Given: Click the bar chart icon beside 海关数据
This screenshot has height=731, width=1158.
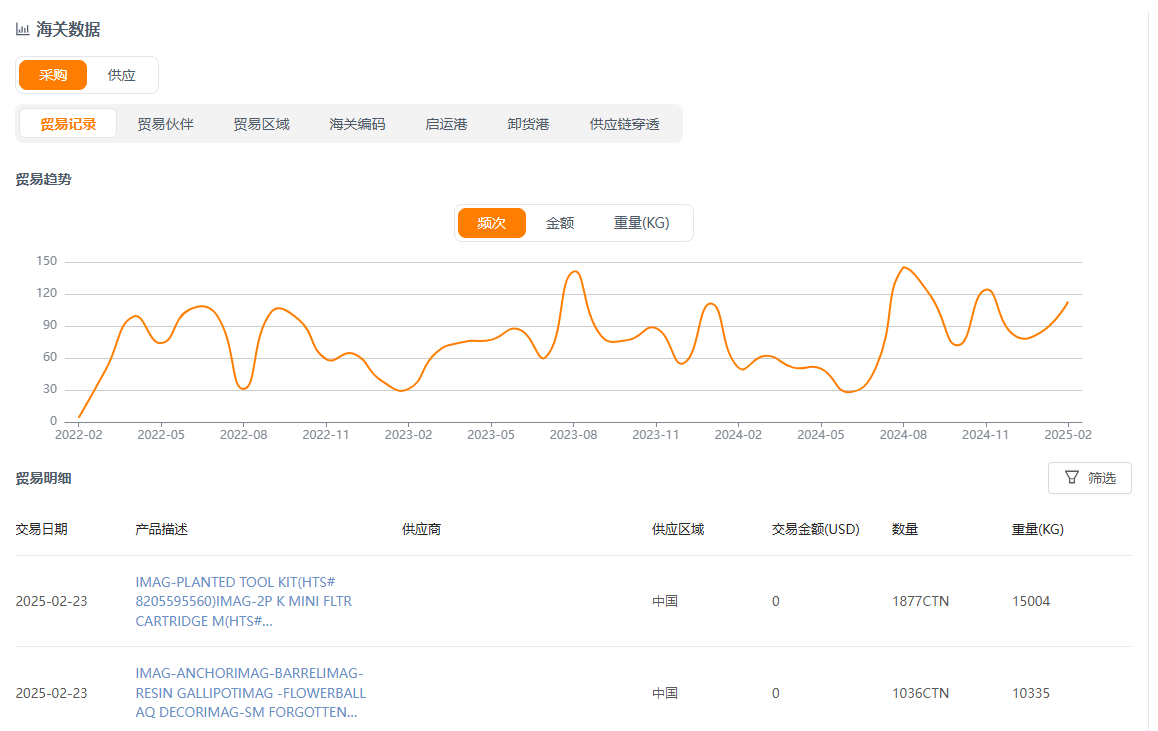Looking at the screenshot, I should (x=22, y=30).
